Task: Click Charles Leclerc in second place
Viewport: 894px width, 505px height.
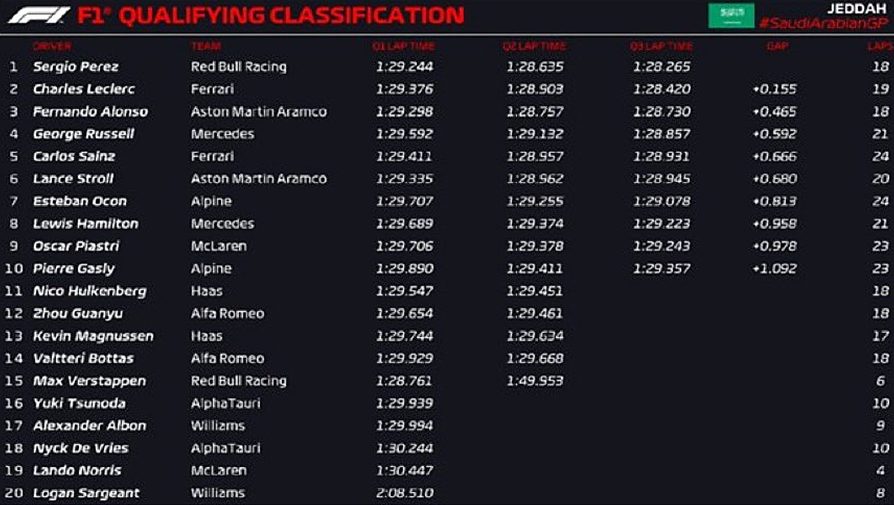Action: tap(84, 89)
